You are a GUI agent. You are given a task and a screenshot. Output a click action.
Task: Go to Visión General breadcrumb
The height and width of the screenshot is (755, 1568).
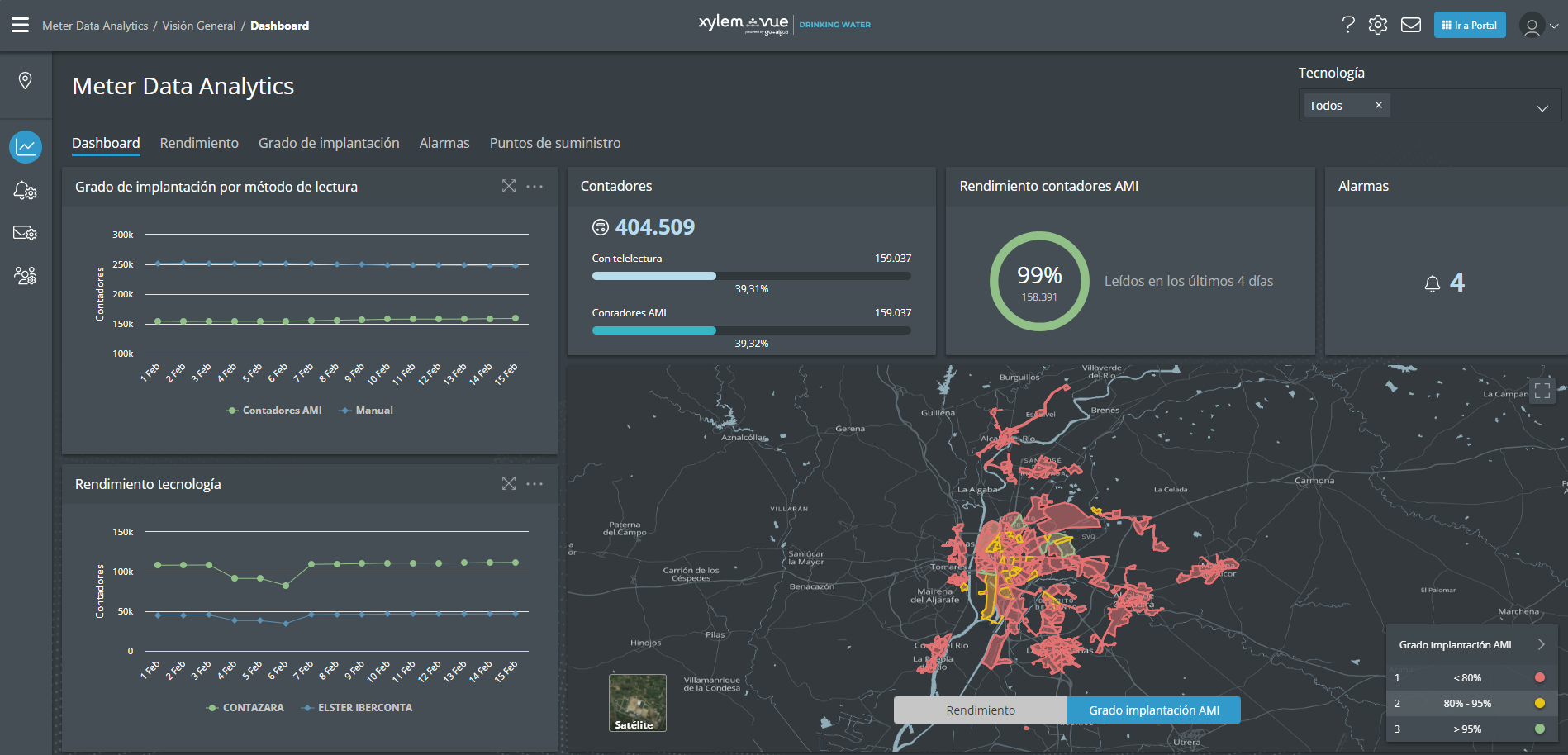pyautogui.click(x=199, y=26)
